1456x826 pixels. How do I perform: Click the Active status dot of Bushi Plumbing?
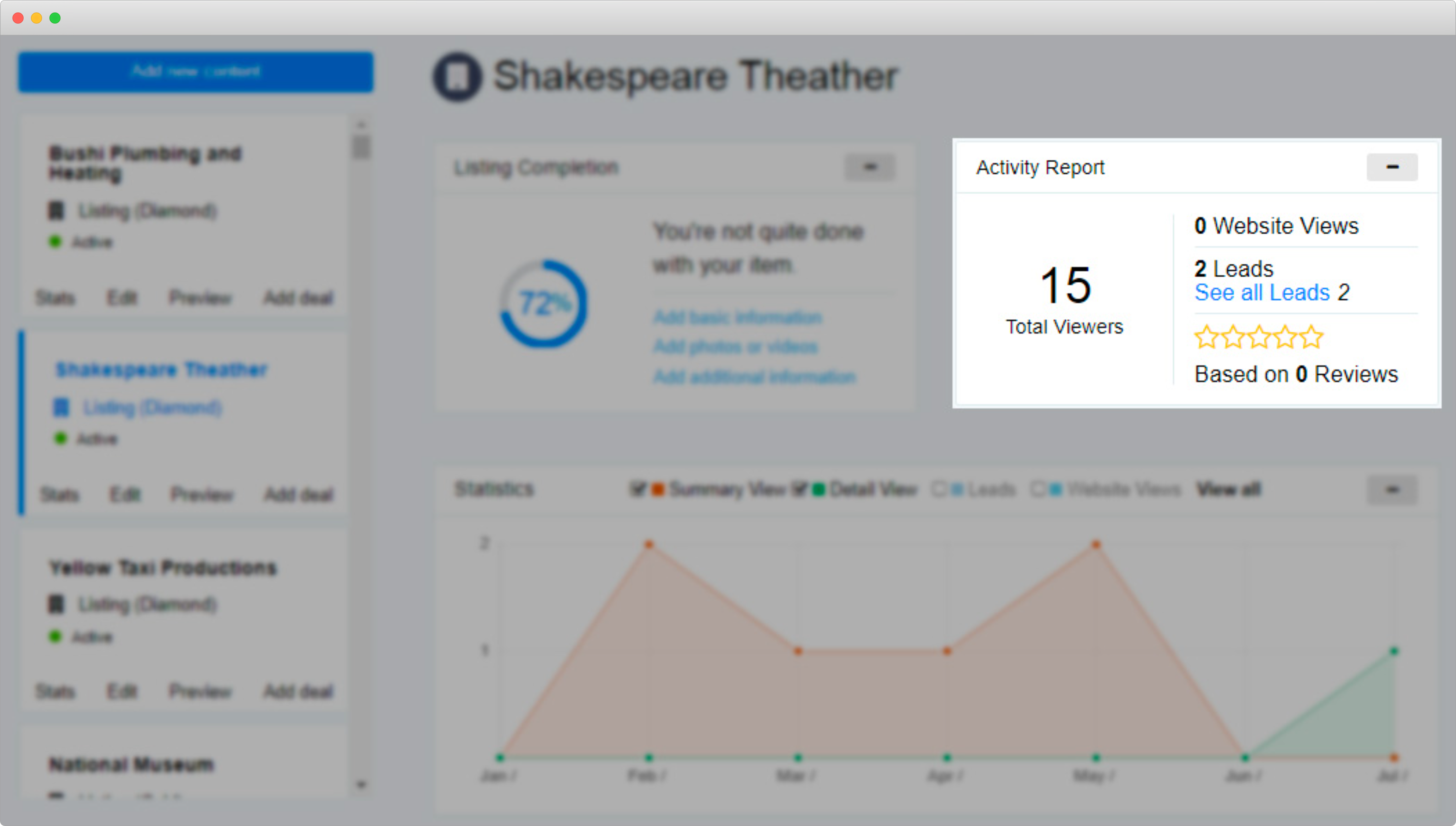tap(55, 242)
